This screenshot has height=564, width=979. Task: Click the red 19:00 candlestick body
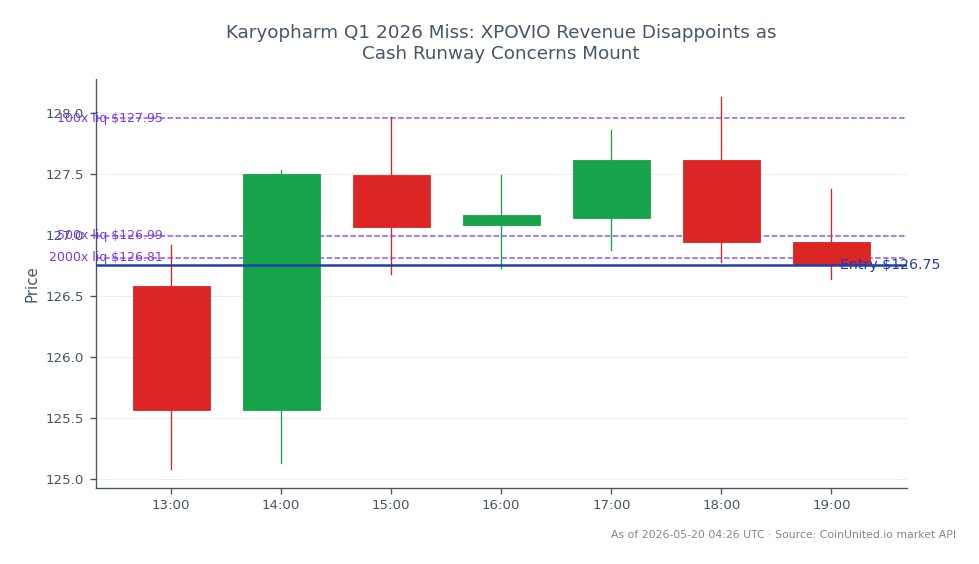(831, 253)
